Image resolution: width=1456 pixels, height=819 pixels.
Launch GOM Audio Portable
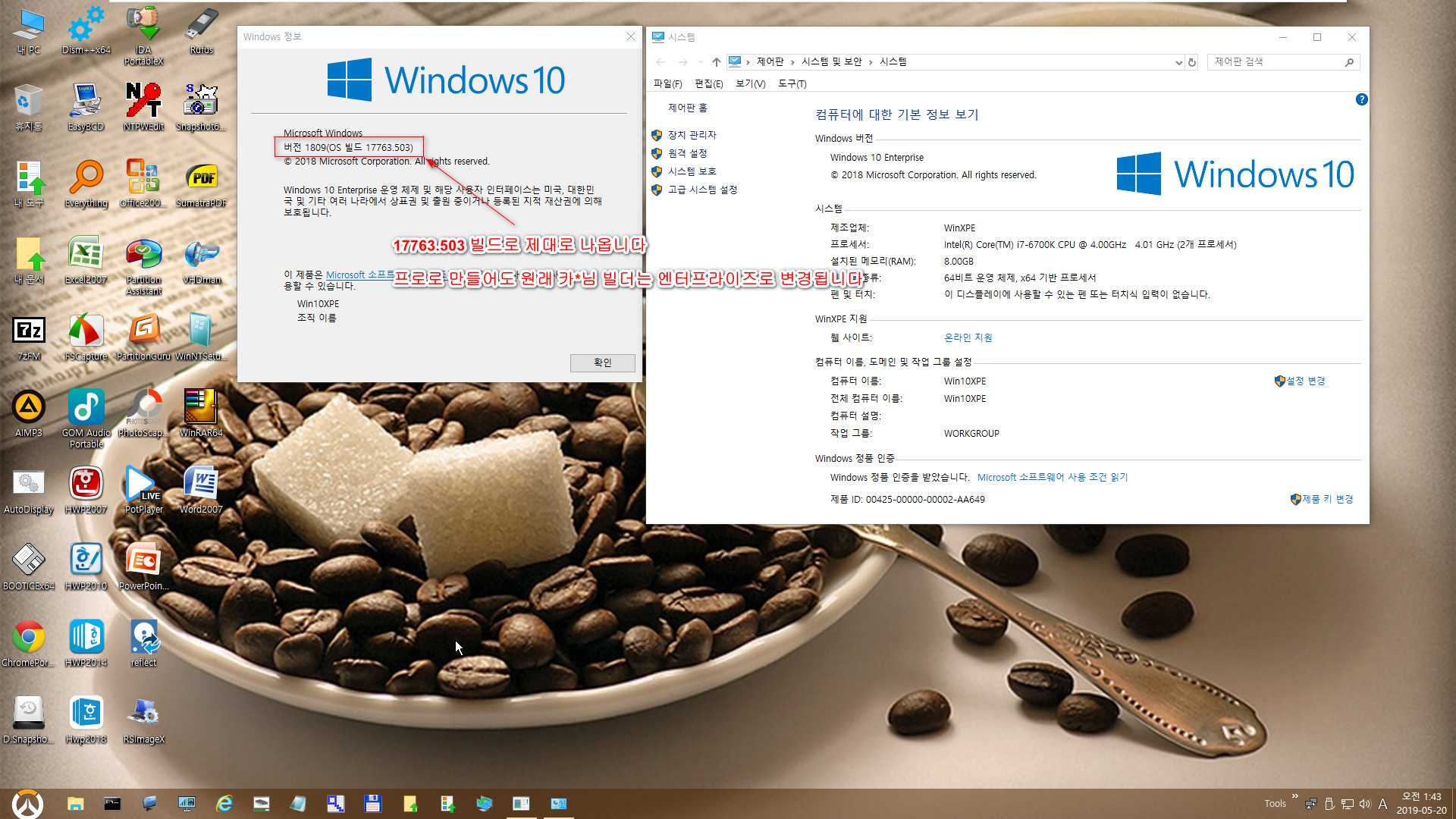86,419
